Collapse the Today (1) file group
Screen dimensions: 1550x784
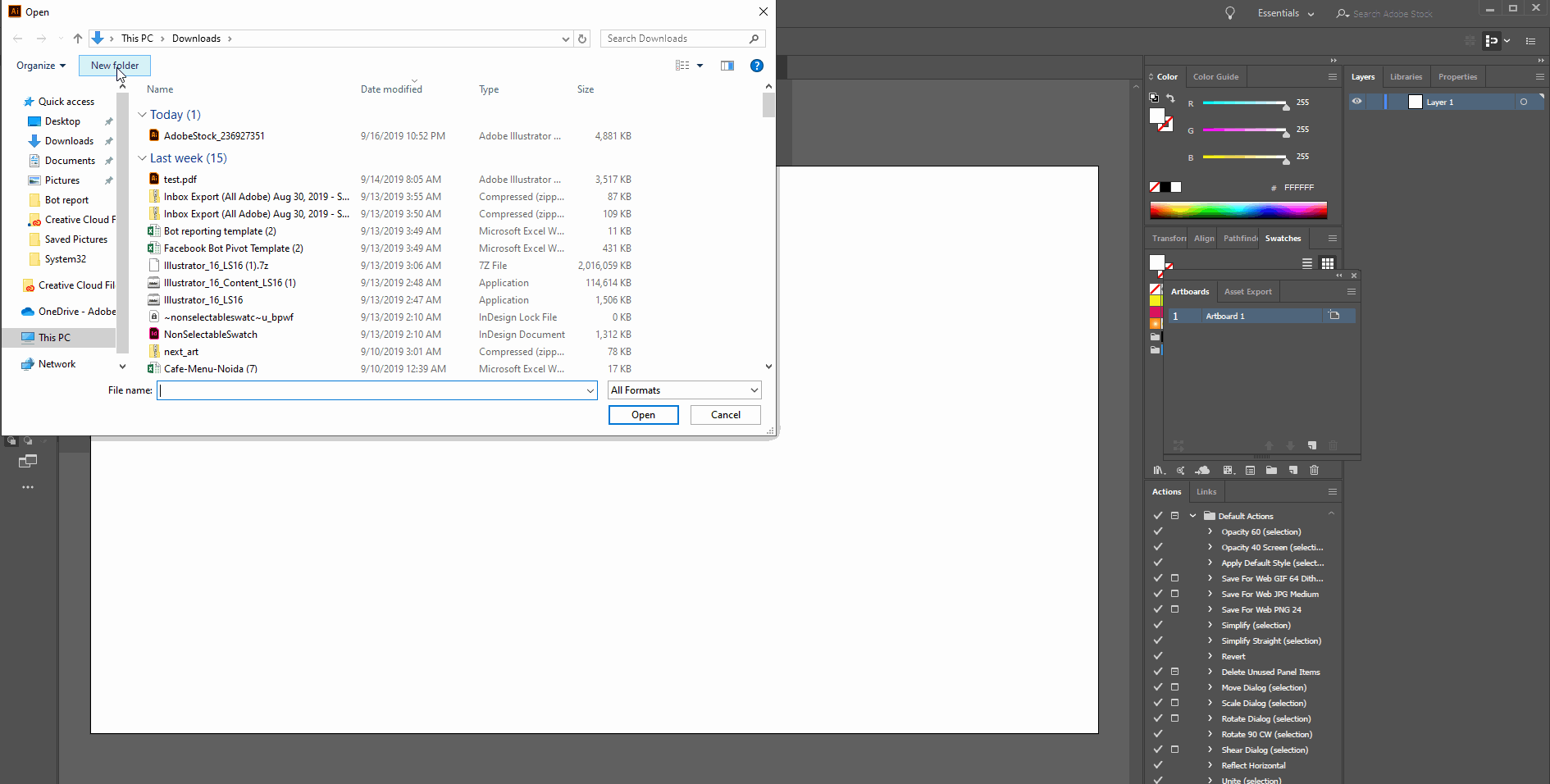pos(142,115)
